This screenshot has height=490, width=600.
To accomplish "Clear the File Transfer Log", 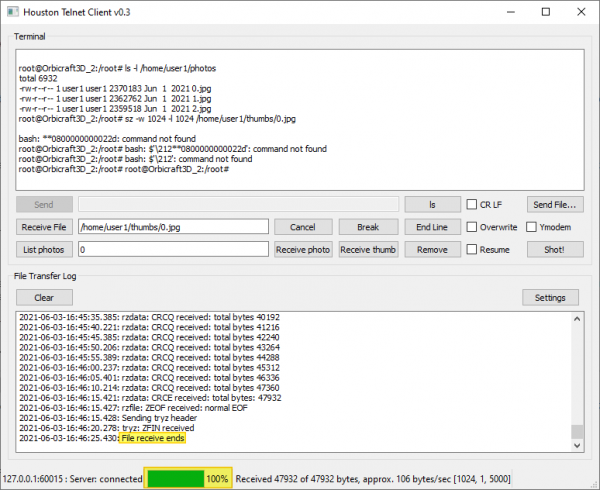I will point(44,297).
